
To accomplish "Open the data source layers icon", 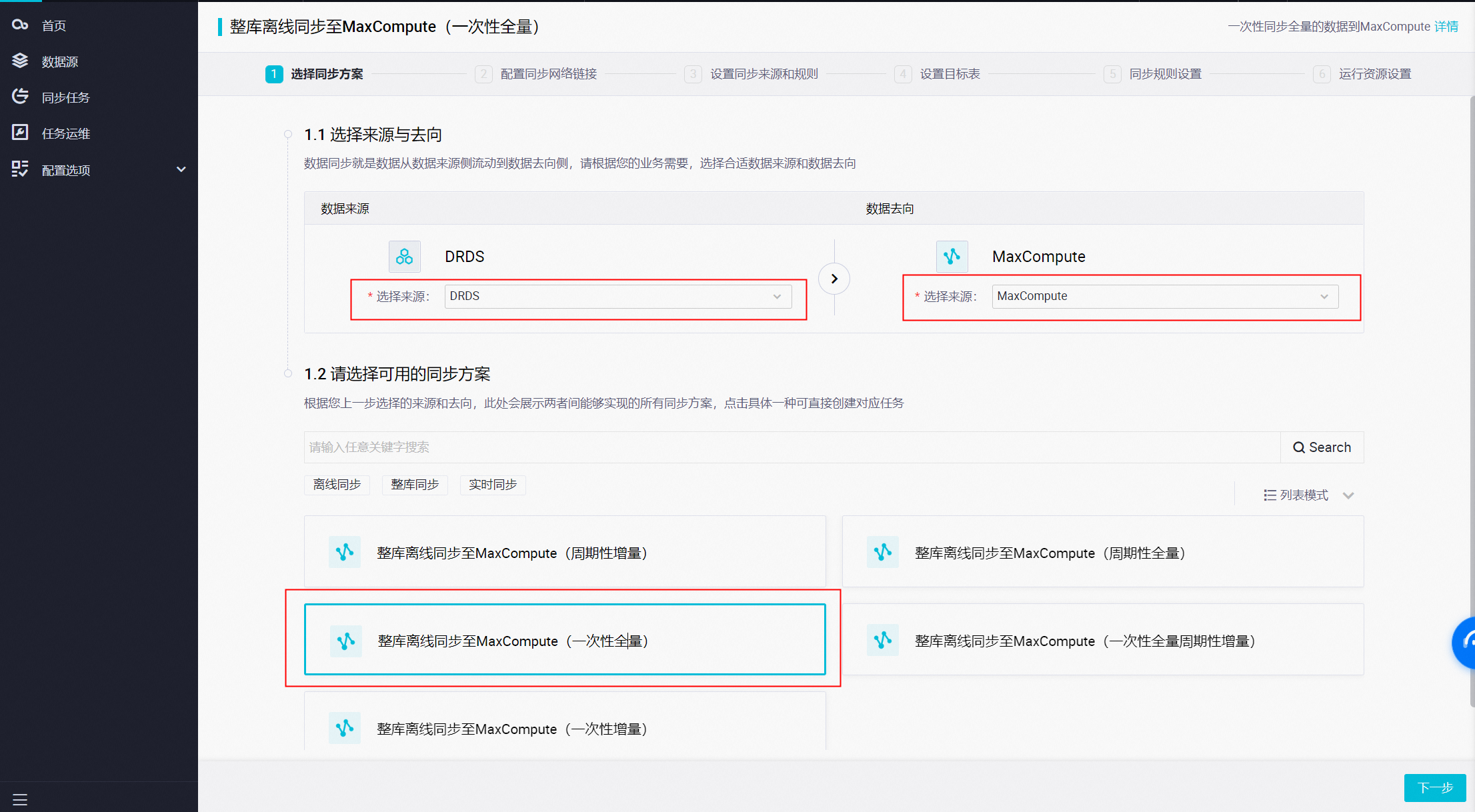I will pyautogui.click(x=20, y=61).
